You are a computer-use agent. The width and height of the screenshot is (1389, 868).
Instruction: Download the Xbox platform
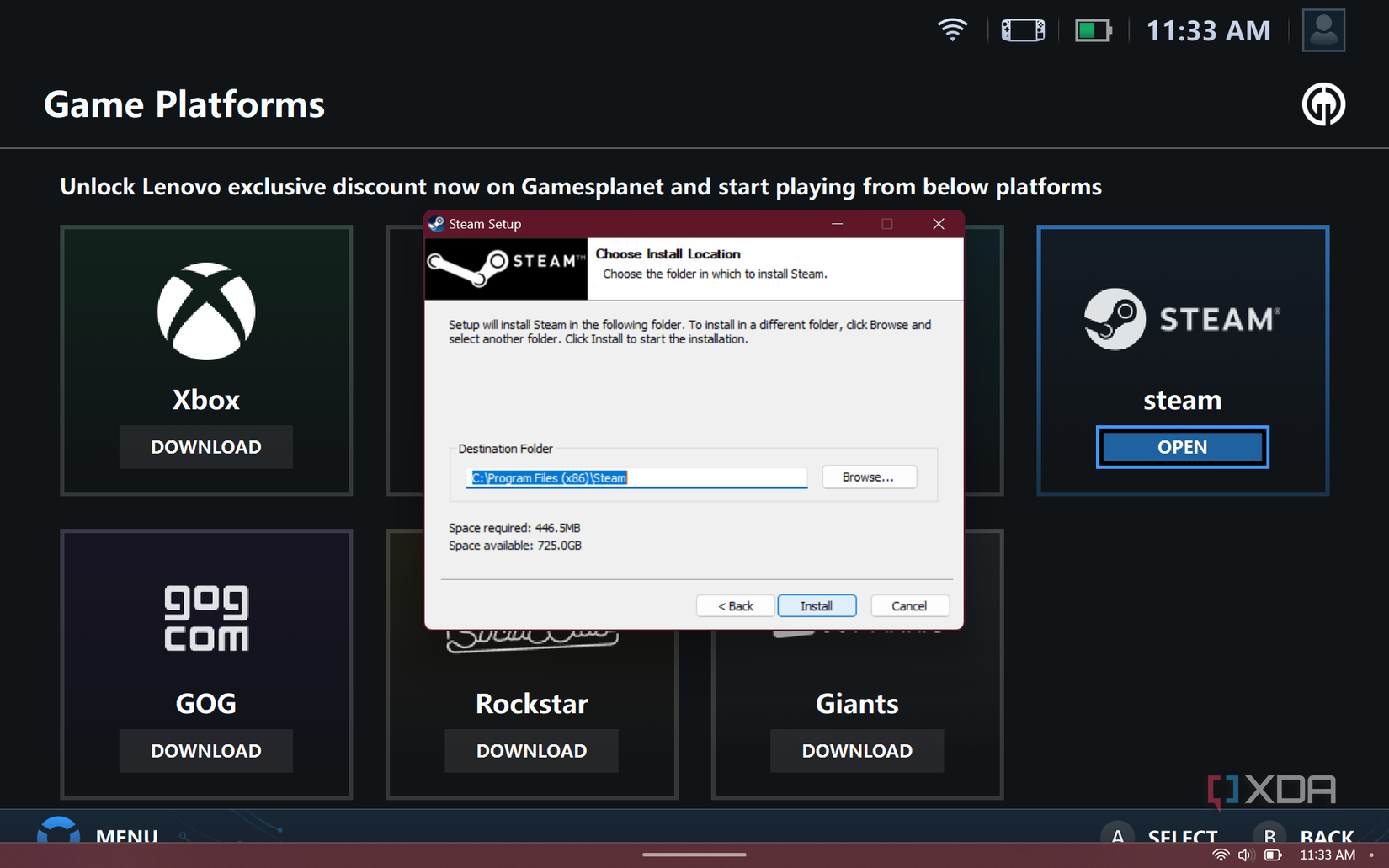[x=206, y=447]
